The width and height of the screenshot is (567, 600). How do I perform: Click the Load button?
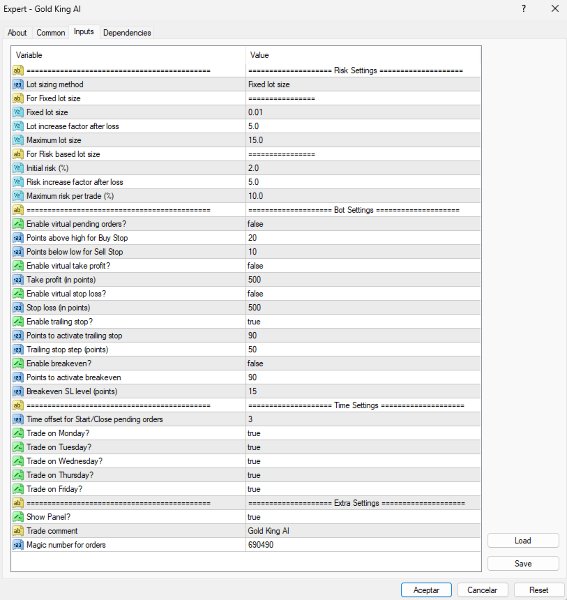pyautogui.click(x=523, y=540)
